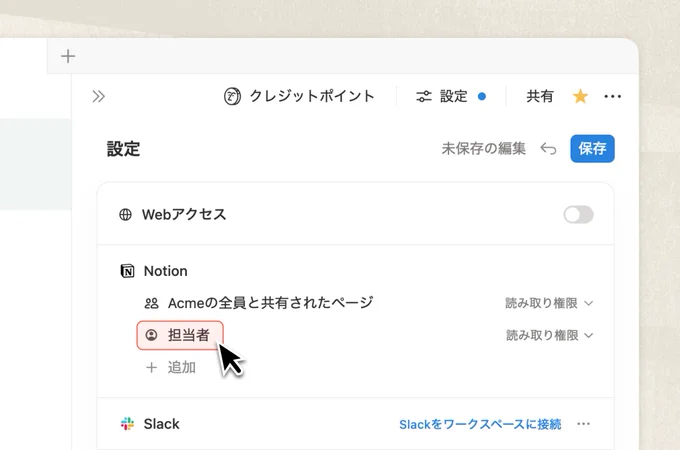
Task: Click the Webアクセス label text
Action: tap(184, 215)
